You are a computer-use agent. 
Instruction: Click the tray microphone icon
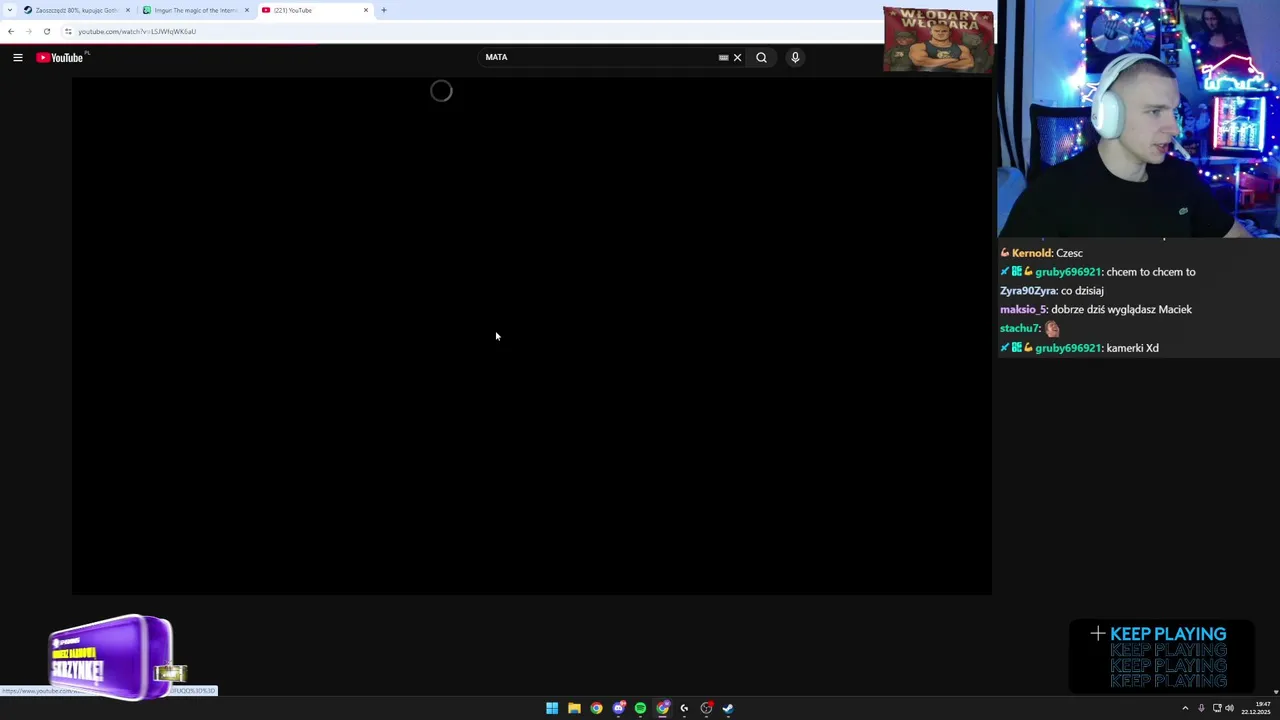pyautogui.click(x=1201, y=708)
